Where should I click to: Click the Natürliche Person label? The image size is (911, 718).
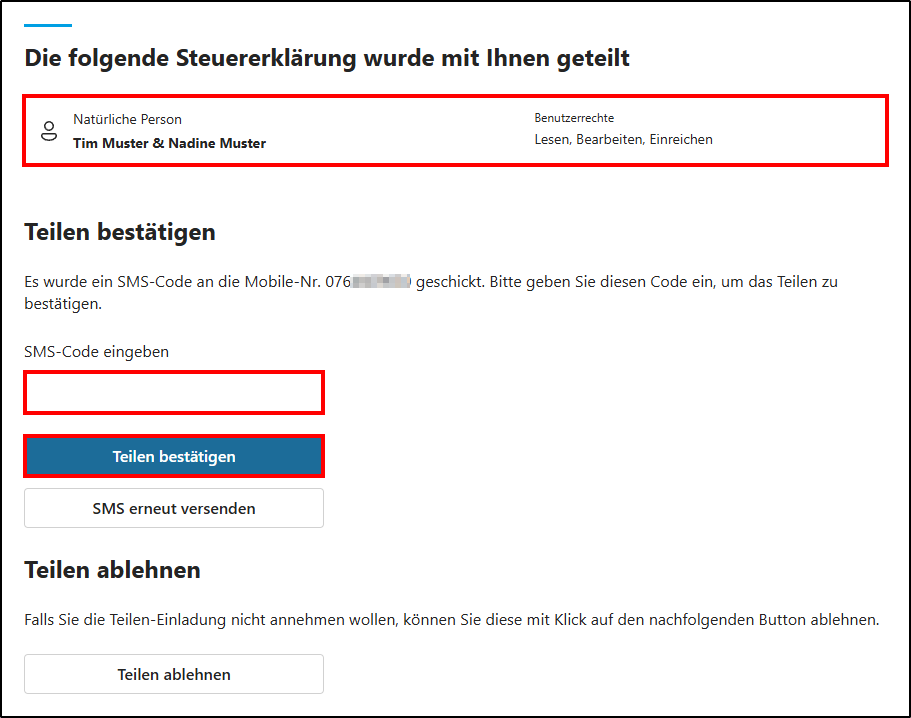[127, 119]
